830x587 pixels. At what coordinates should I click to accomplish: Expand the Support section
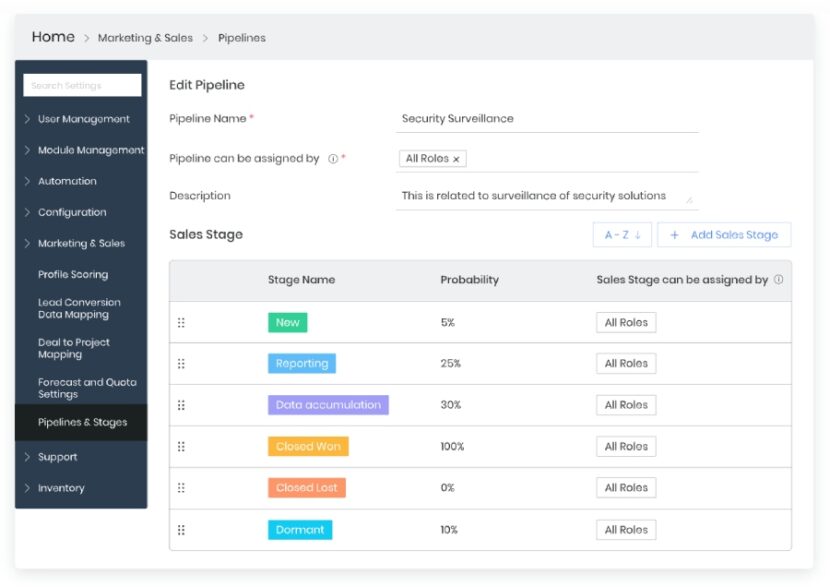pos(58,457)
